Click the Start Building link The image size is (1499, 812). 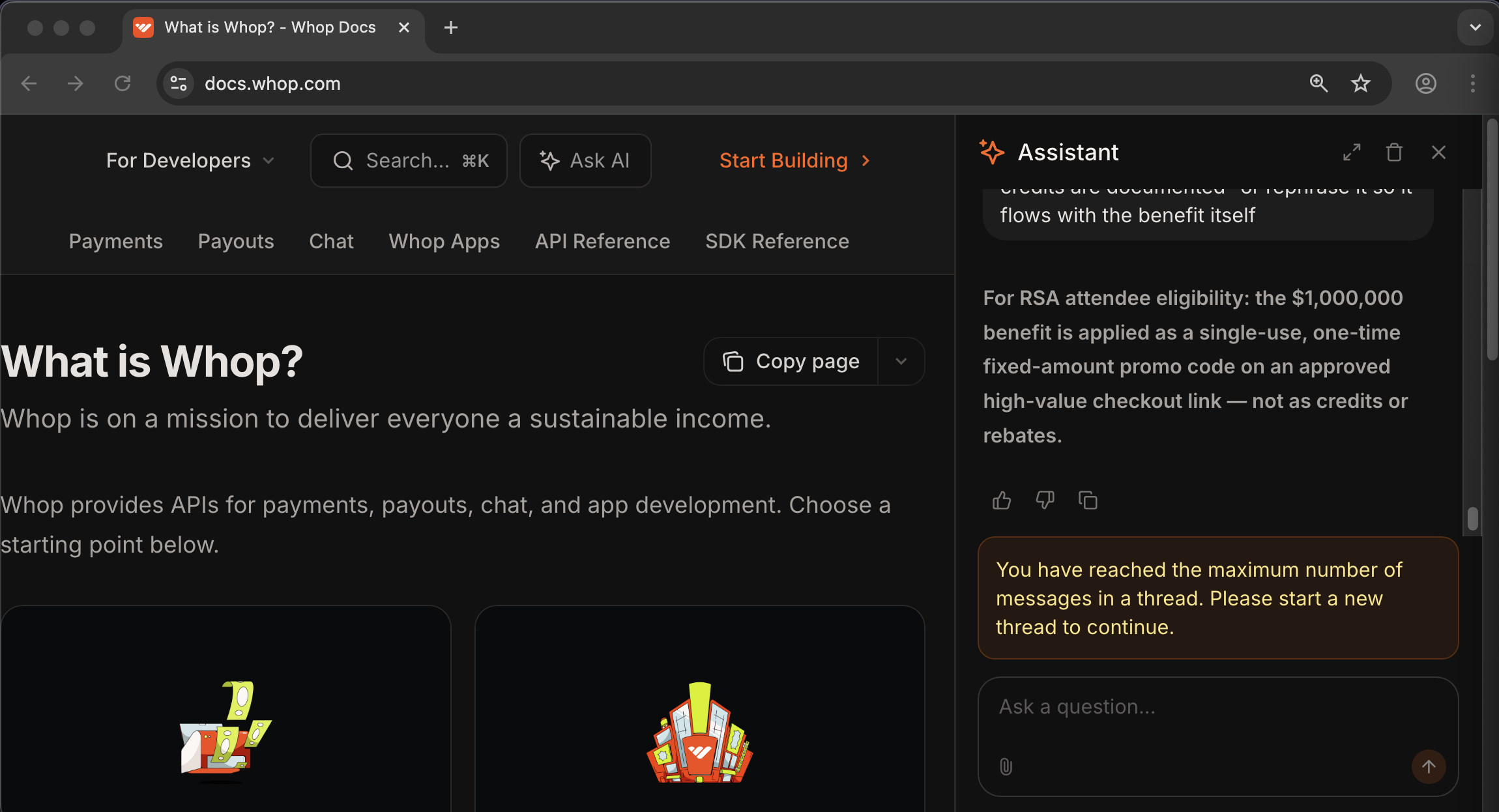click(x=784, y=160)
